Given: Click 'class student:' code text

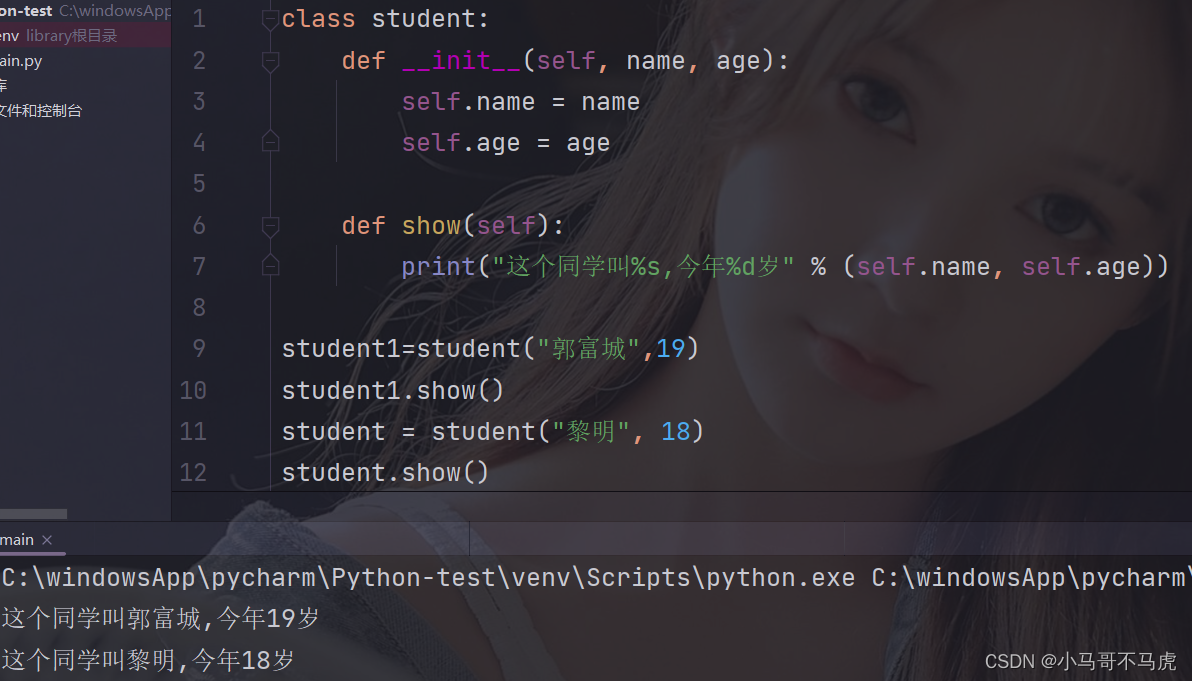Looking at the screenshot, I should coord(385,19).
